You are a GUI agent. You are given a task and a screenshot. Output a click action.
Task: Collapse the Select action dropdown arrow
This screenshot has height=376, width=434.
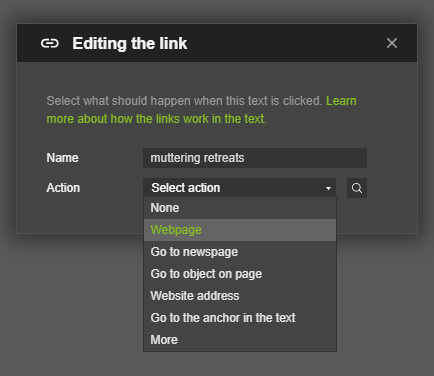point(328,188)
